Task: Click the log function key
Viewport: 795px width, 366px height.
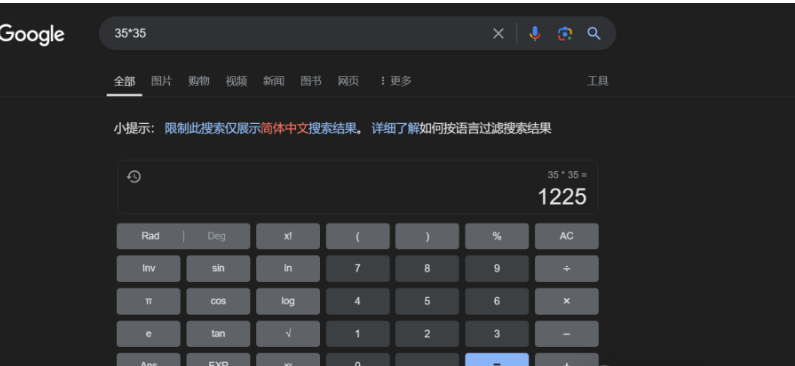Action: tap(288, 301)
